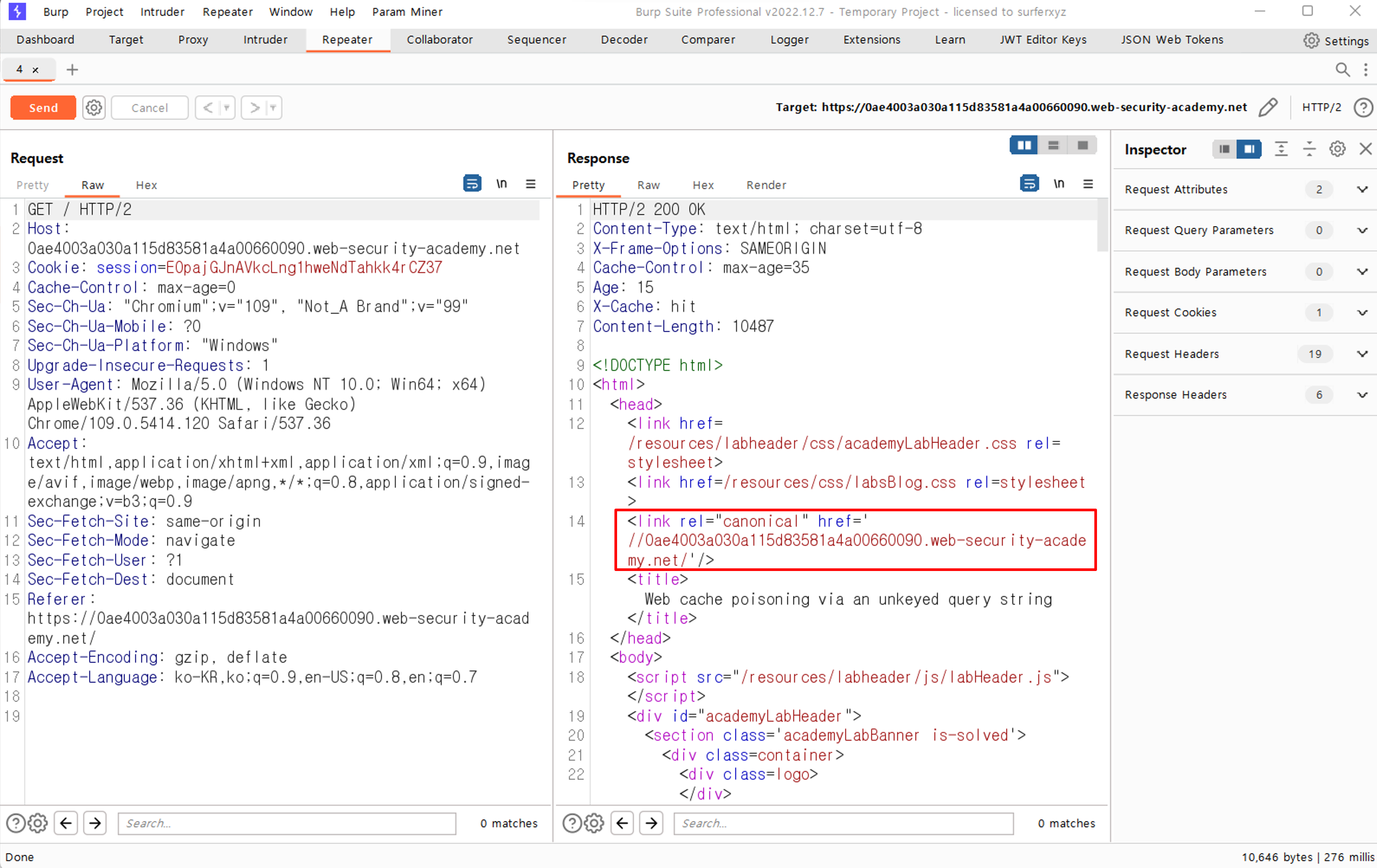Go to next Response search match
Viewport: 1377px width, 868px height.
pyautogui.click(x=651, y=823)
